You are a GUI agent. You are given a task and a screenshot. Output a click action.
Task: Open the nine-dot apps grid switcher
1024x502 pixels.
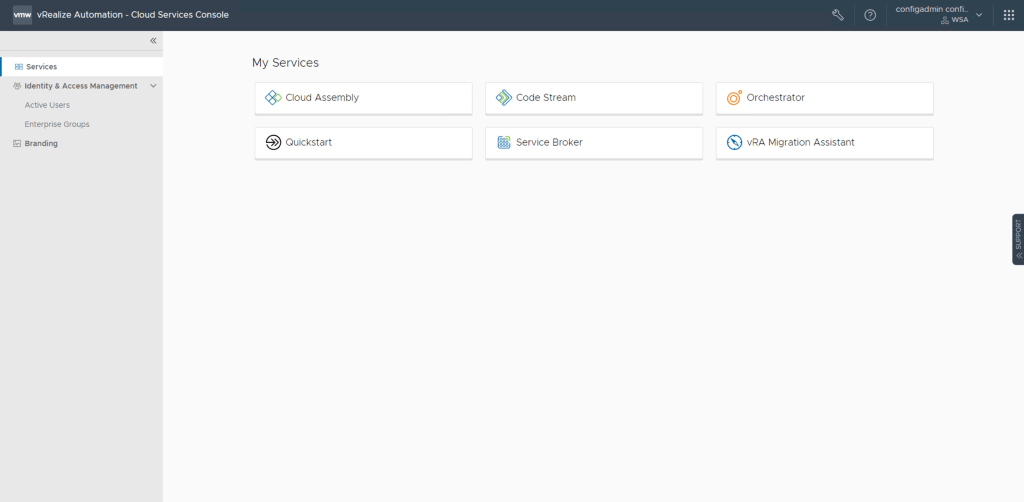[1008, 15]
